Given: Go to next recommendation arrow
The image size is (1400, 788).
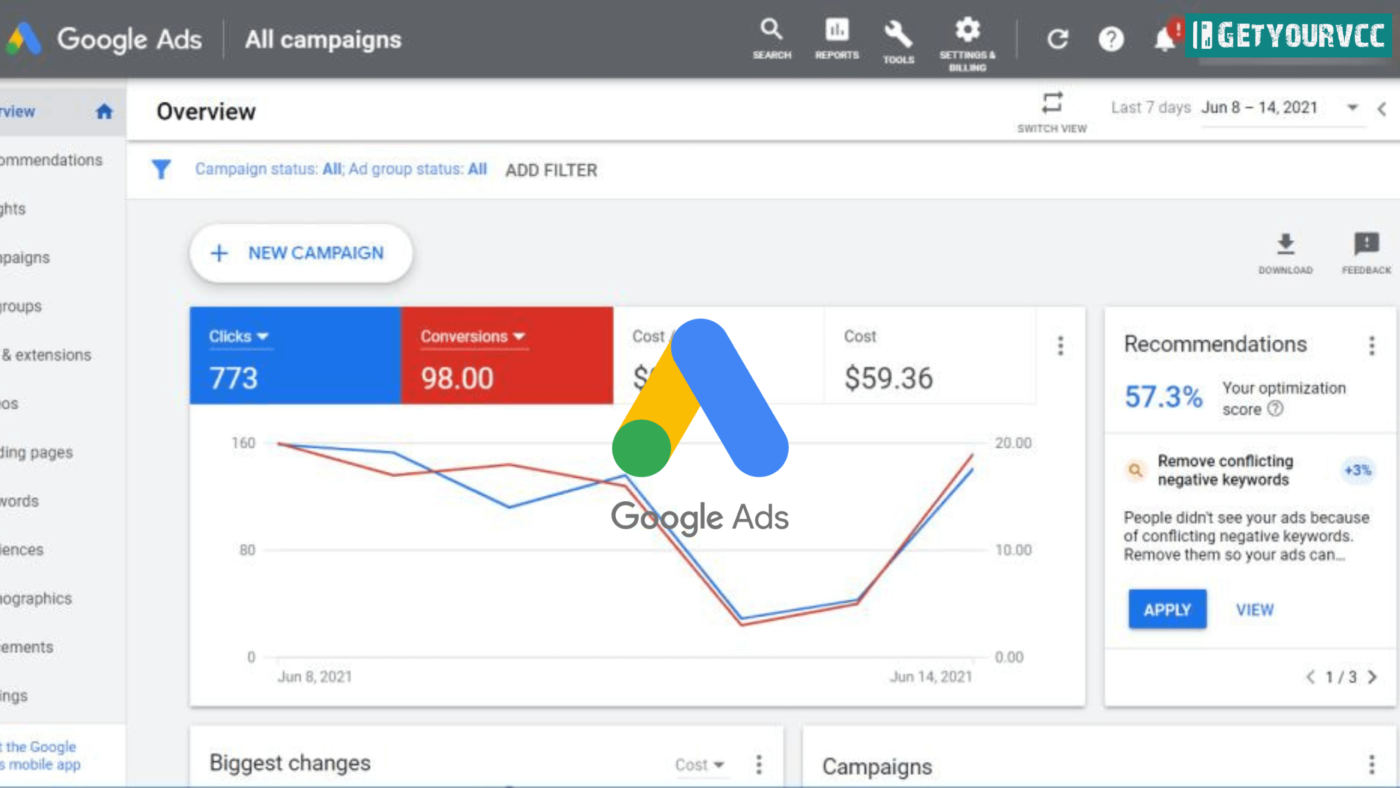Looking at the screenshot, I should coord(1372,677).
